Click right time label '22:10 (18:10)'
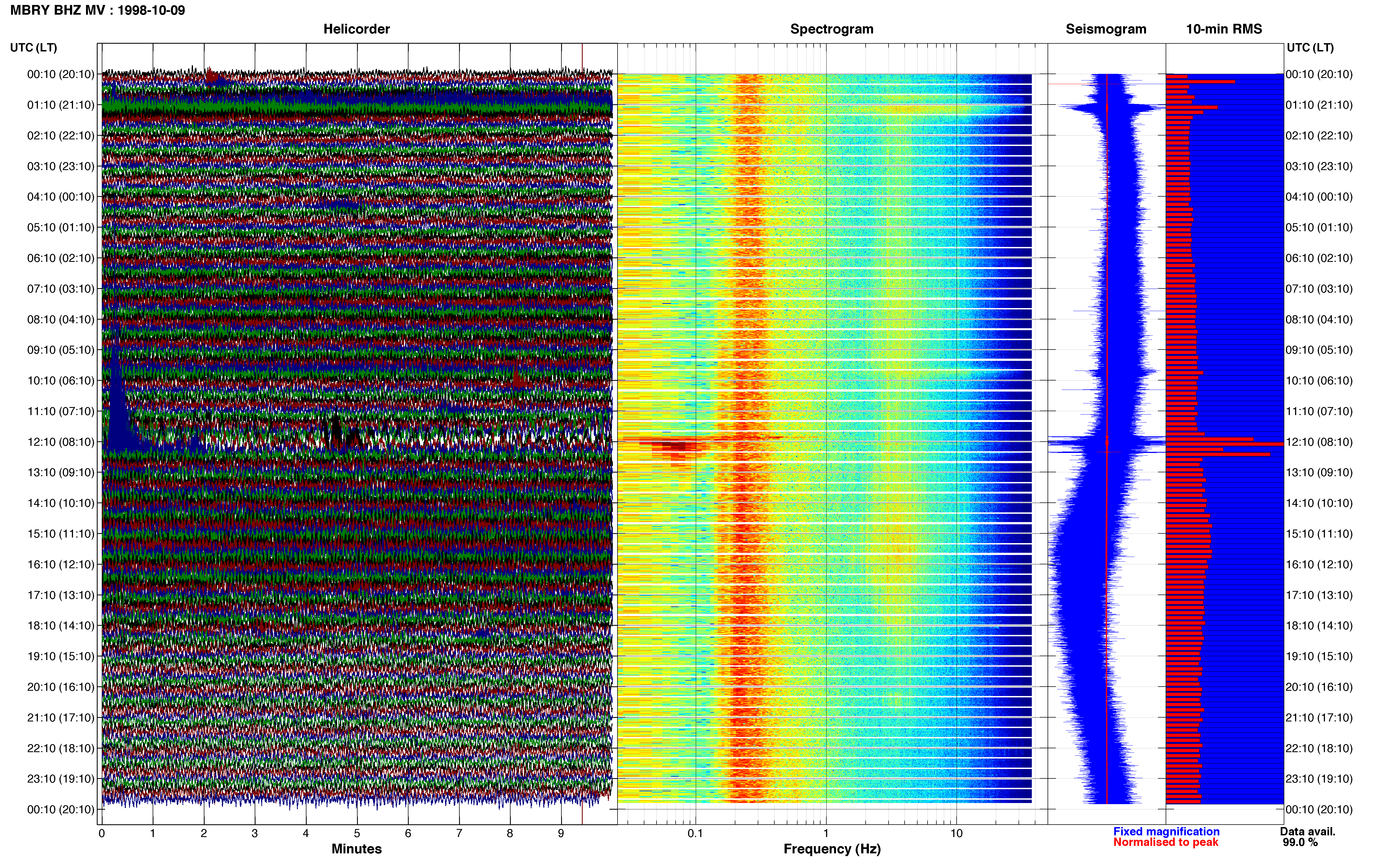This screenshot has height=868, width=1388. [x=1319, y=748]
